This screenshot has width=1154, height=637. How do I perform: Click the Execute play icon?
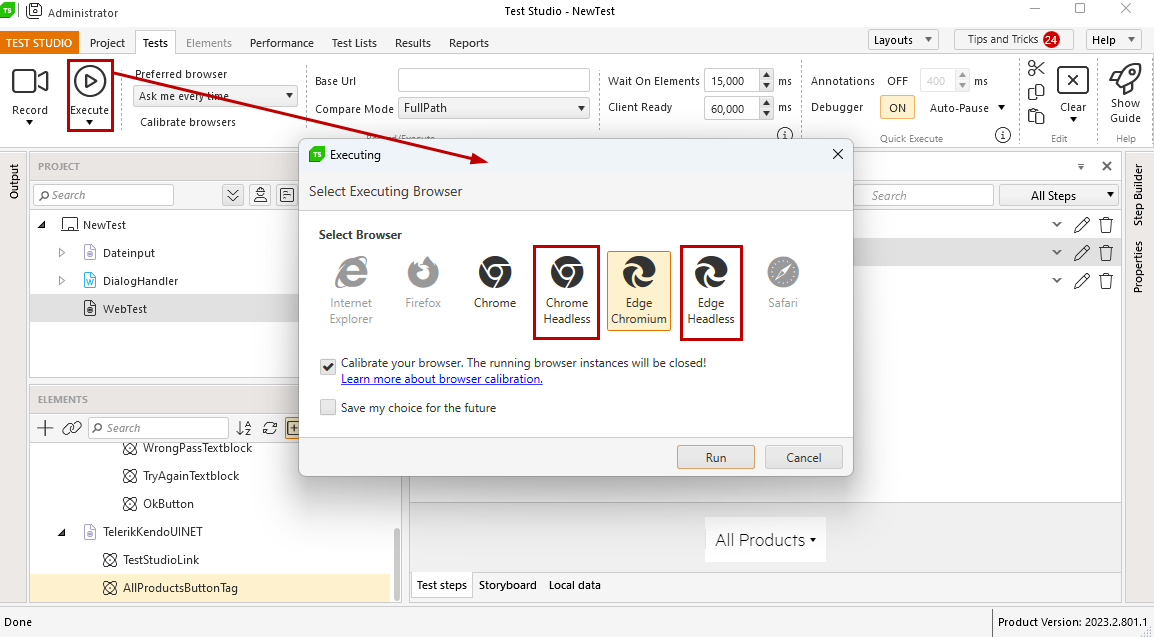[90, 81]
